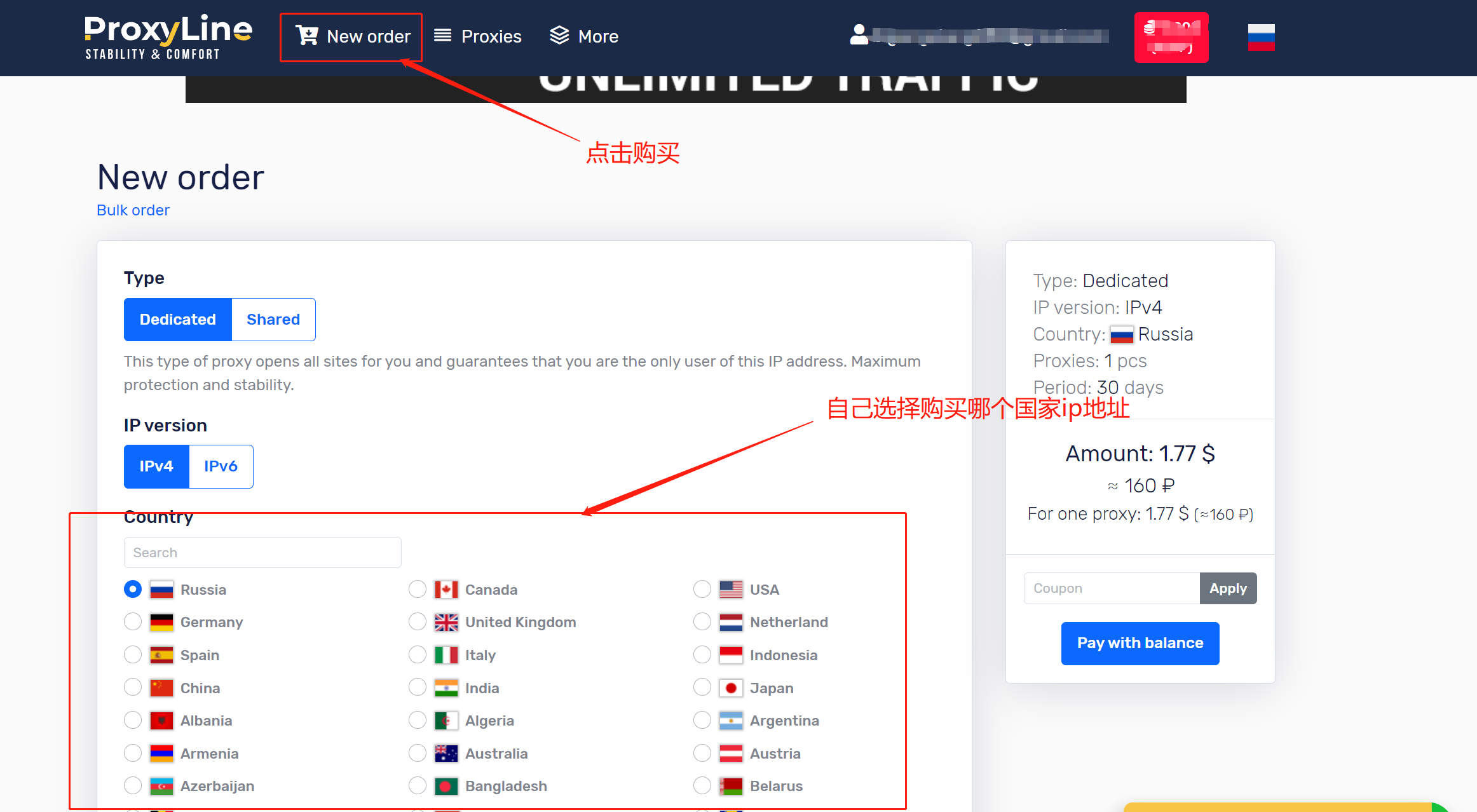Image resolution: width=1477 pixels, height=812 pixels.
Task: Select Indonesia radio button
Action: (x=702, y=654)
